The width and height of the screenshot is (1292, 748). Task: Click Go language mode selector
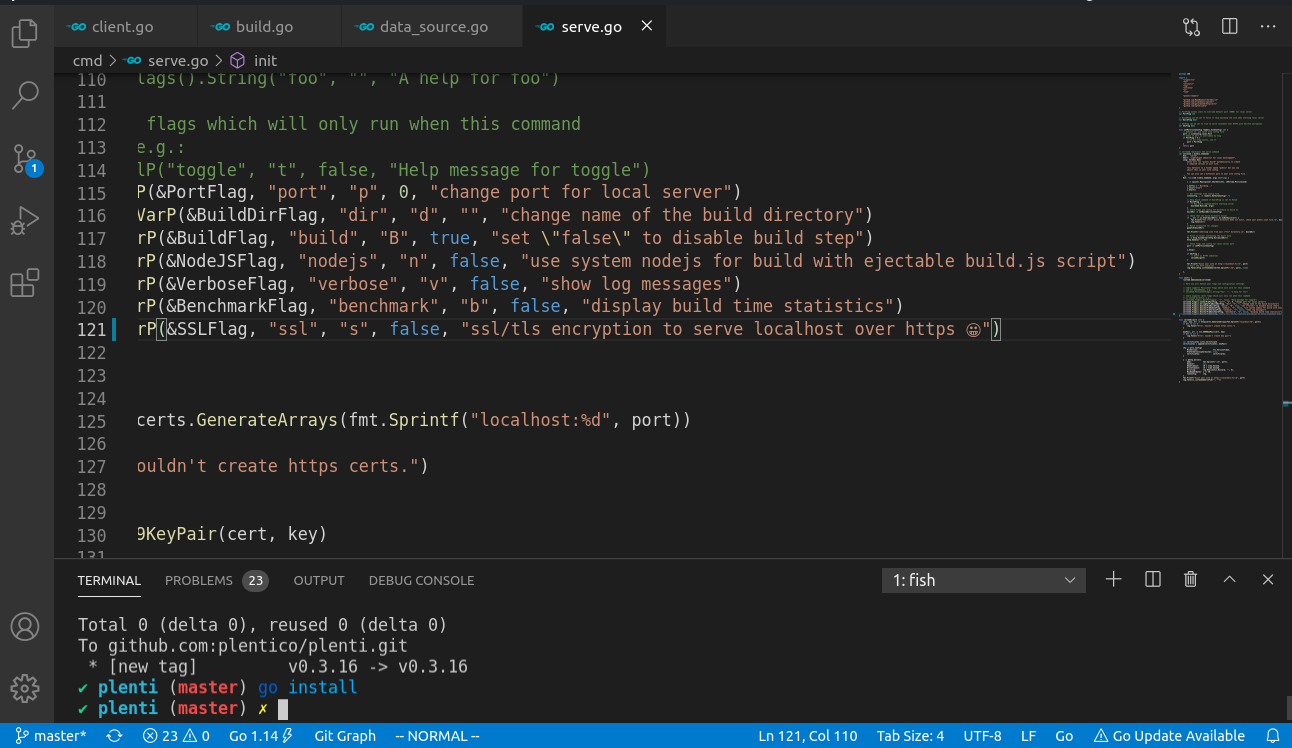[x=1064, y=736]
